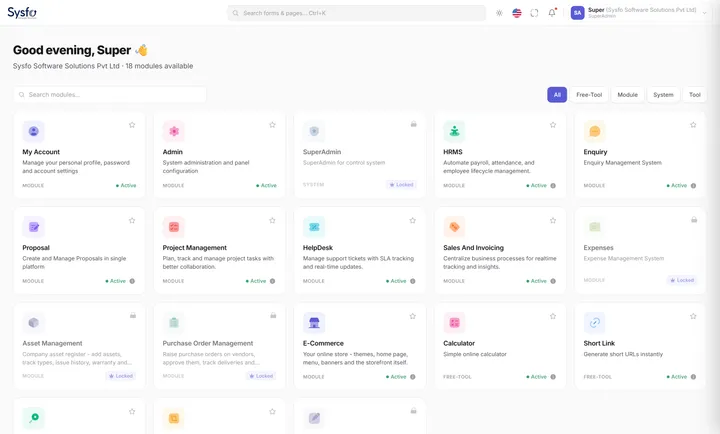Screen dimensions: 720x434
Task: Click the SA user avatar
Action: coord(577,13)
